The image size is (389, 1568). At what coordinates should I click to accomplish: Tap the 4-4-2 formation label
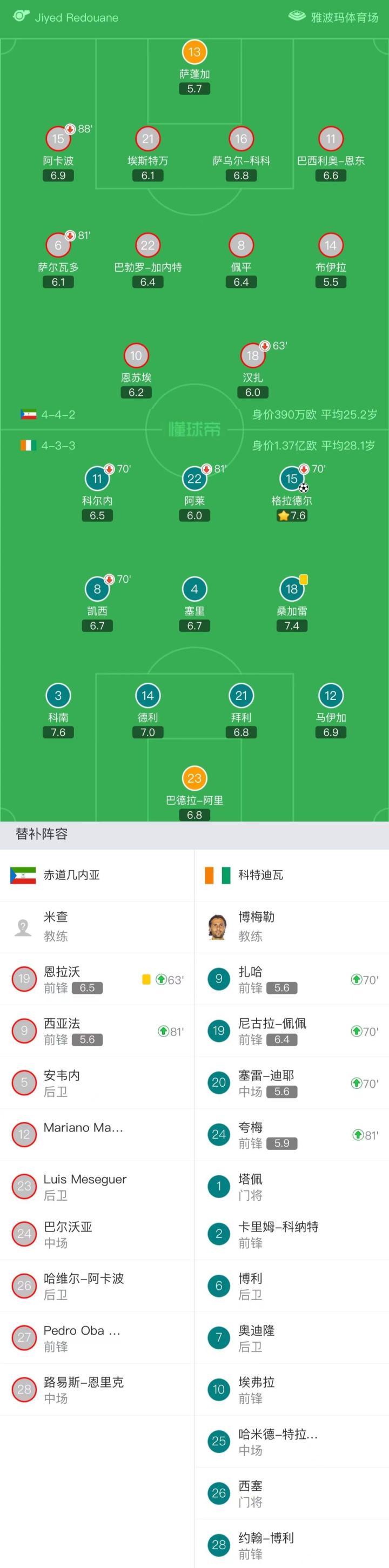coord(58,414)
